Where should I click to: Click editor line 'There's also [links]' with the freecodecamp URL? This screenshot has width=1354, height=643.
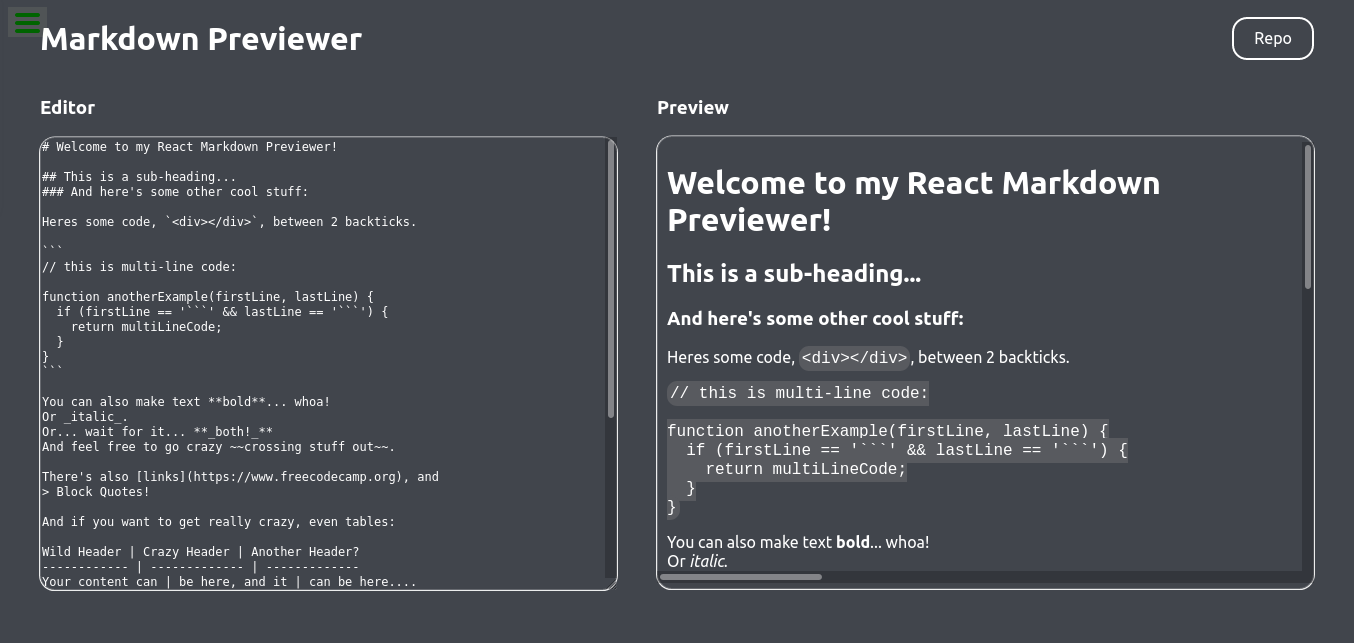click(x=240, y=477)
